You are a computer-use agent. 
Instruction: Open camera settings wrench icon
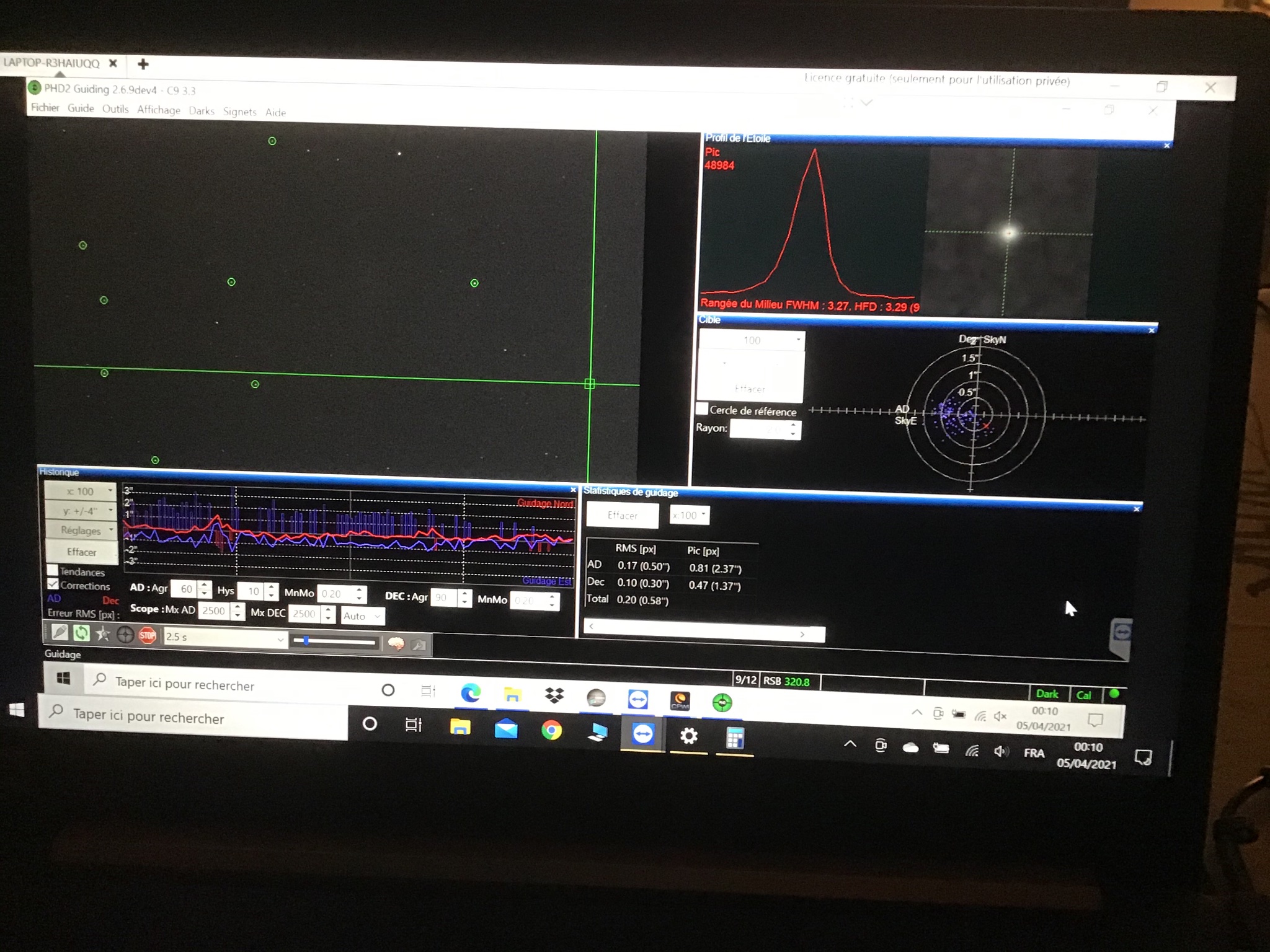[419, 645]
